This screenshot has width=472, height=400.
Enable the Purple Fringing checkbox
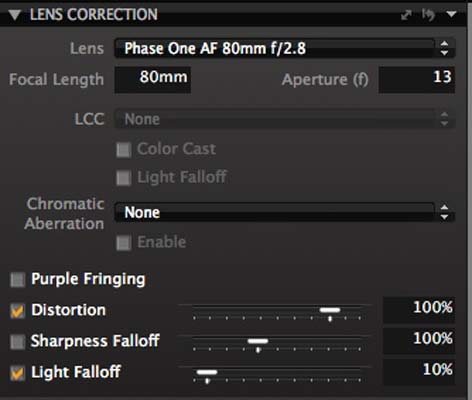click(x=18, y=280)
